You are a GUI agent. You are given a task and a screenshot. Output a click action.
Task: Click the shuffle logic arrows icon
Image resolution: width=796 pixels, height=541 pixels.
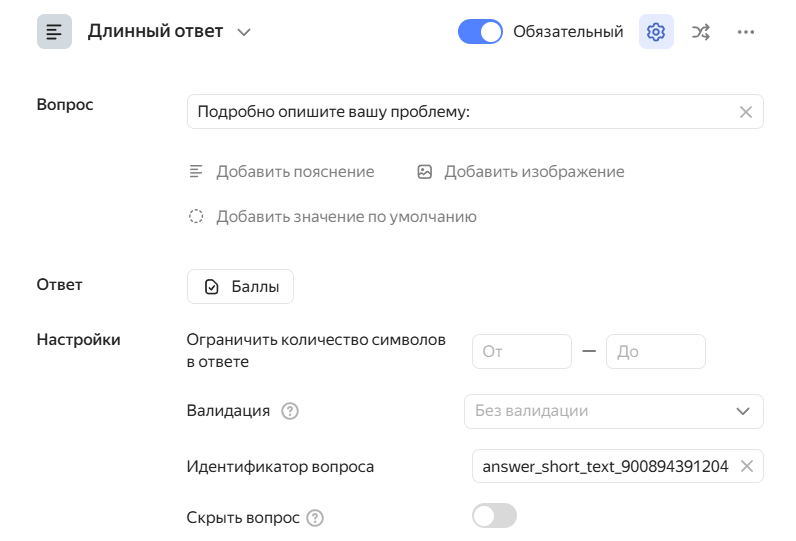pyautogui.click(x=701, y=32)
